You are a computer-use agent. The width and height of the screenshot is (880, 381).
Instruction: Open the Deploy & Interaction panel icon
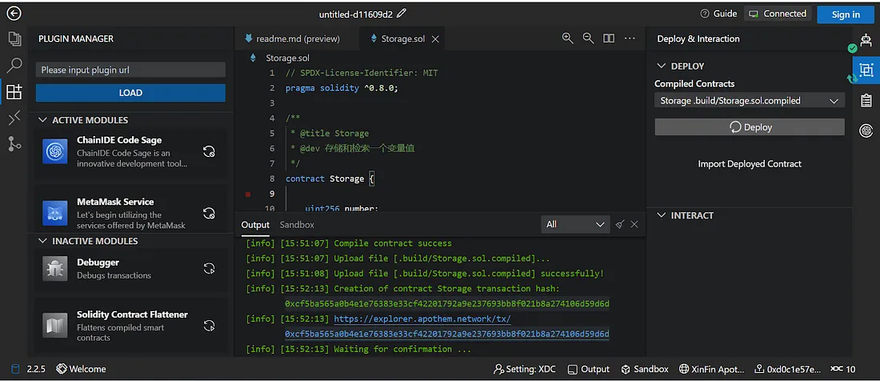867,70
